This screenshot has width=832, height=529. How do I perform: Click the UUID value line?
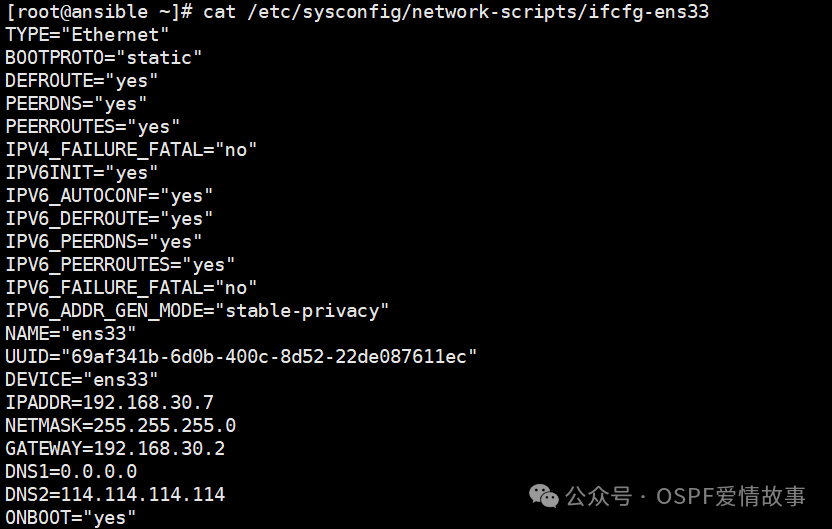coord(241,357)
